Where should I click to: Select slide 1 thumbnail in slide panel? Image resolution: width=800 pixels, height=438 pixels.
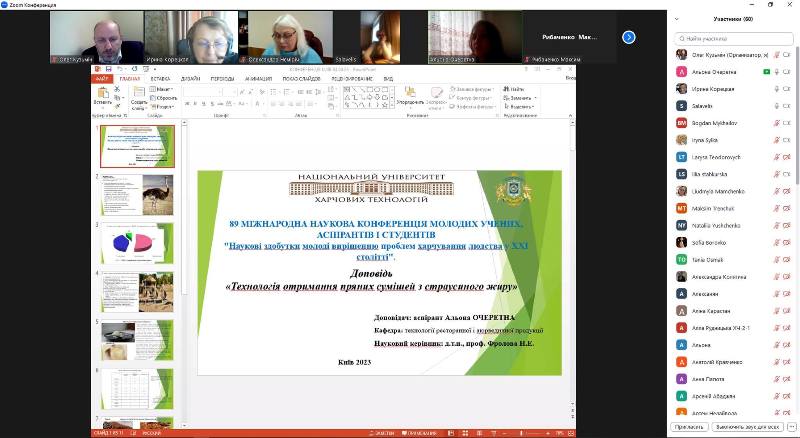click(x=137, y=147)
